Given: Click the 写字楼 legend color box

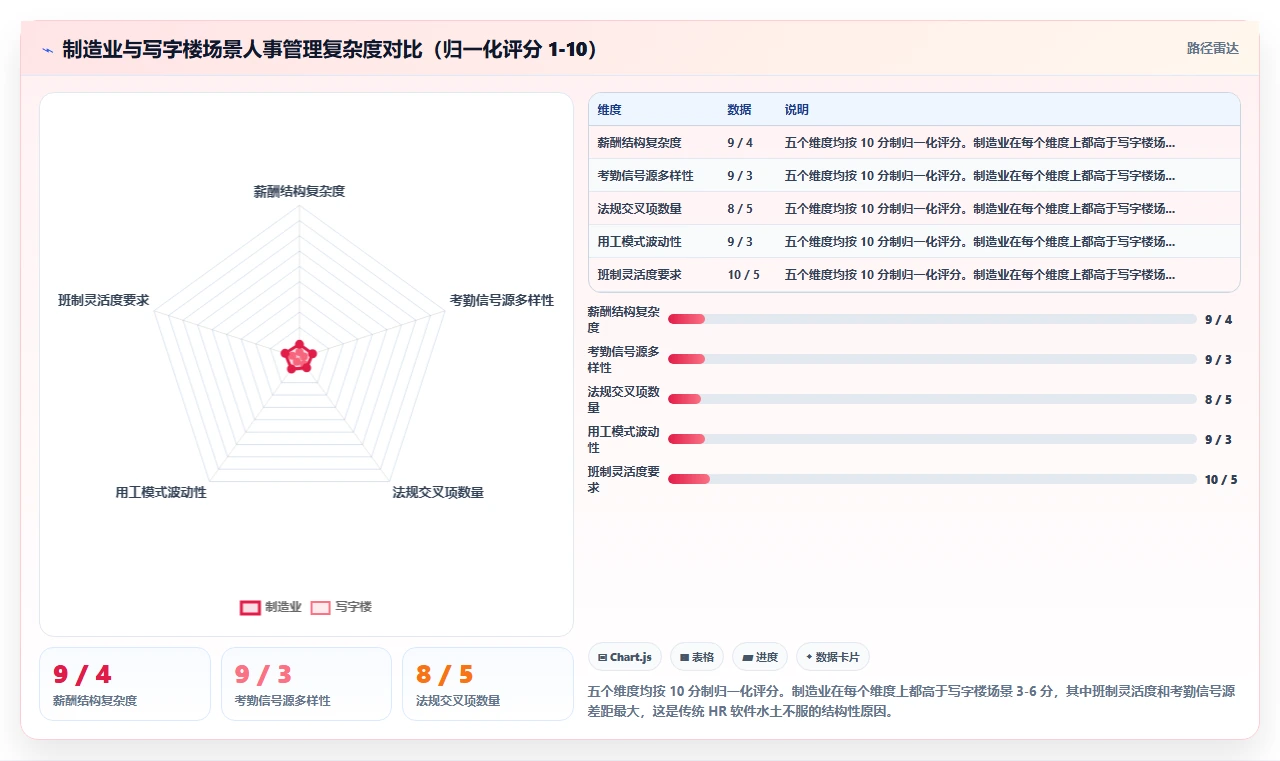Looking at the screenshot, I should tap(320, 607).
